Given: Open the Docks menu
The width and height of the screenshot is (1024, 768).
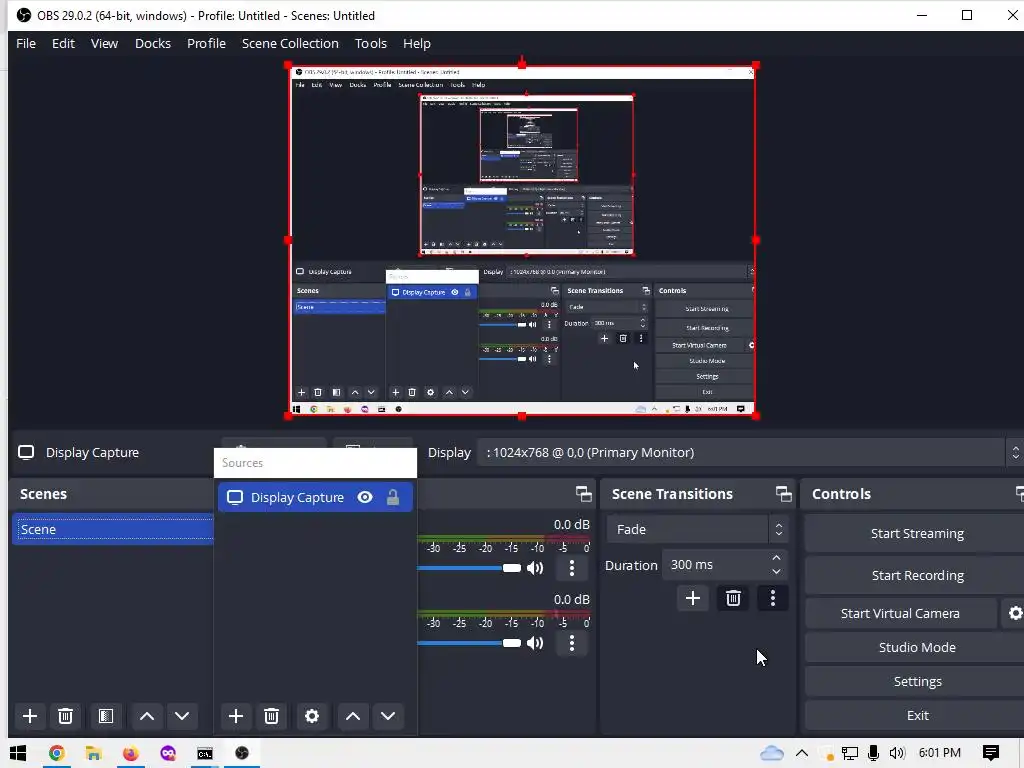Looking at the screenshot, I should [x=153, y=44].
